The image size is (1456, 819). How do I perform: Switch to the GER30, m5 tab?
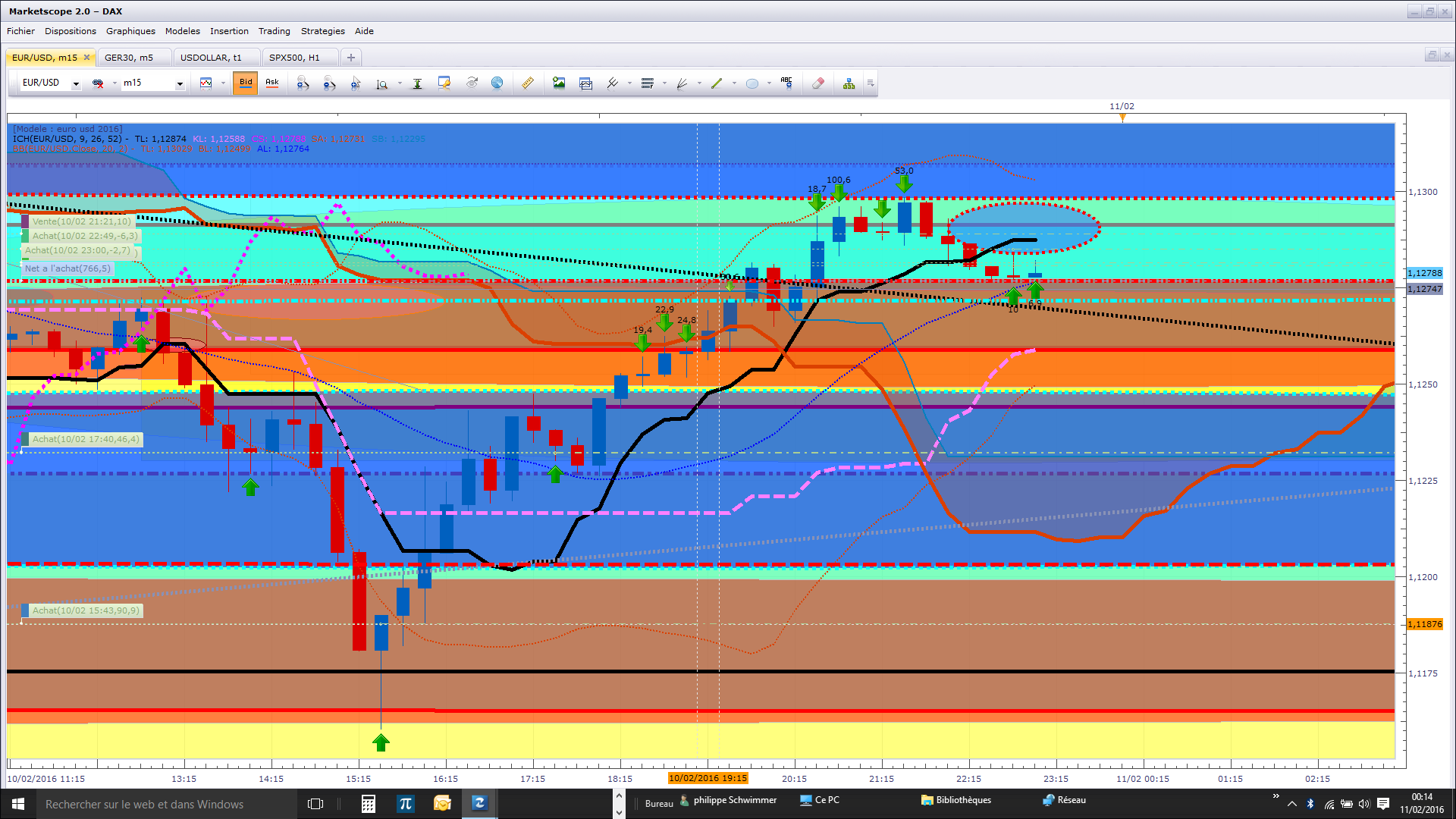click(x=129, y=58)
